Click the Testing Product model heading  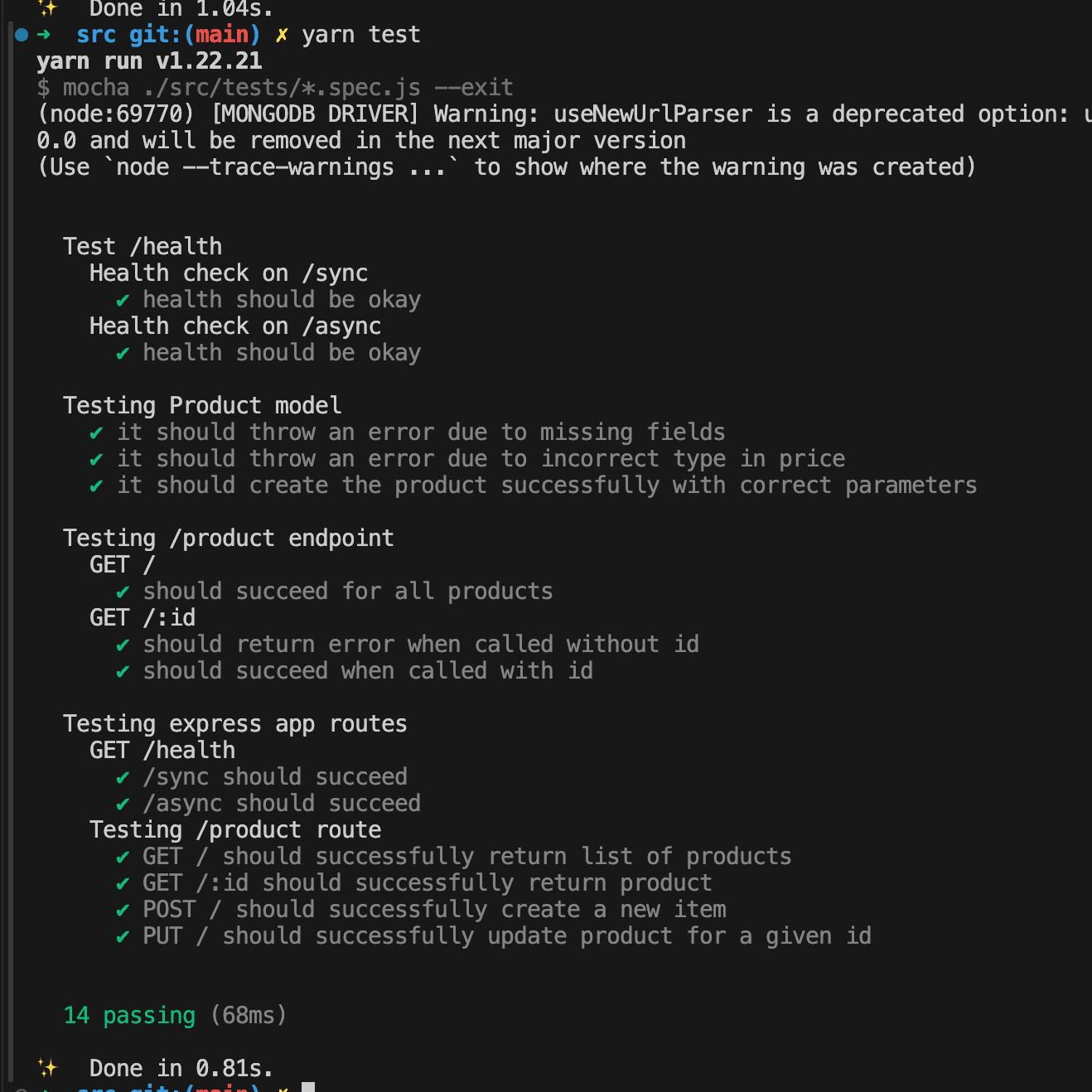tap(202, 405)
